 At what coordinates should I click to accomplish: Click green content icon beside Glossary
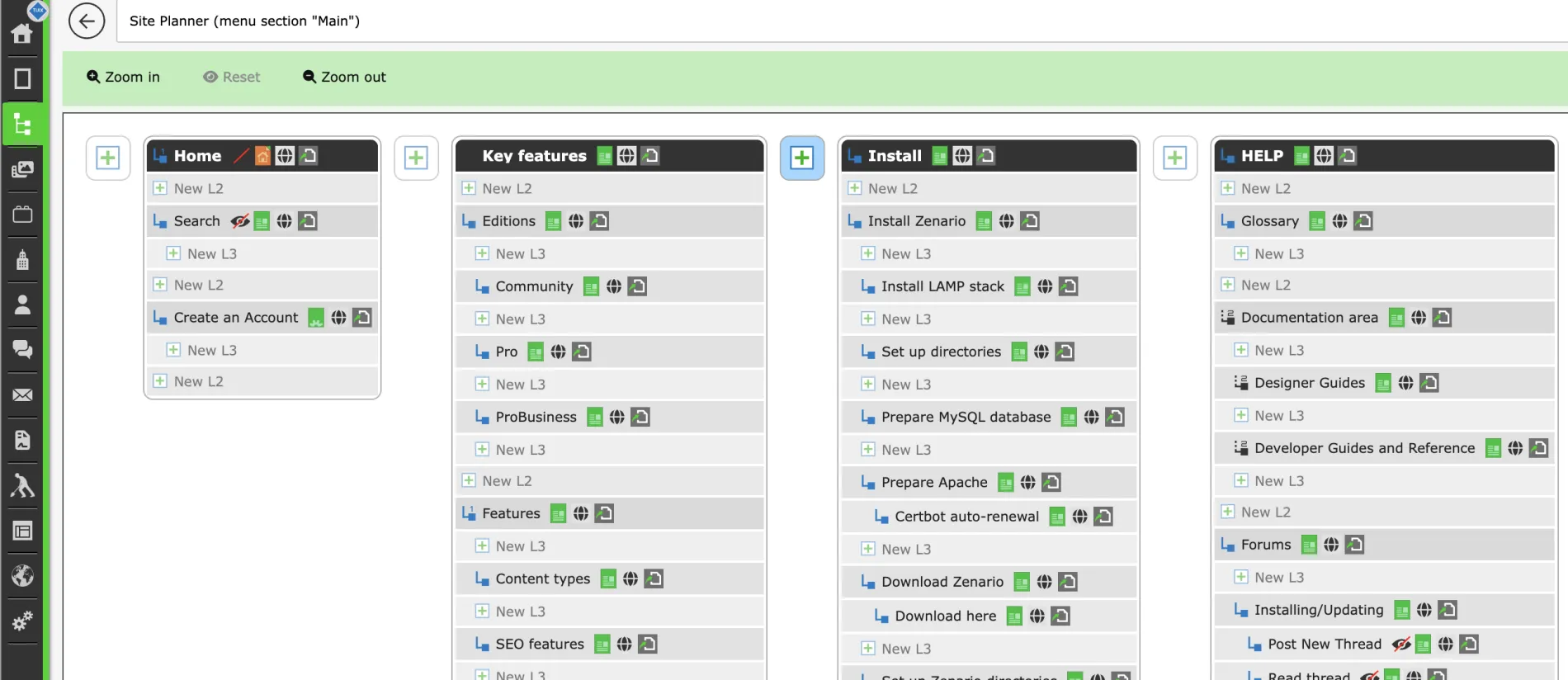tap(1317, 221)
